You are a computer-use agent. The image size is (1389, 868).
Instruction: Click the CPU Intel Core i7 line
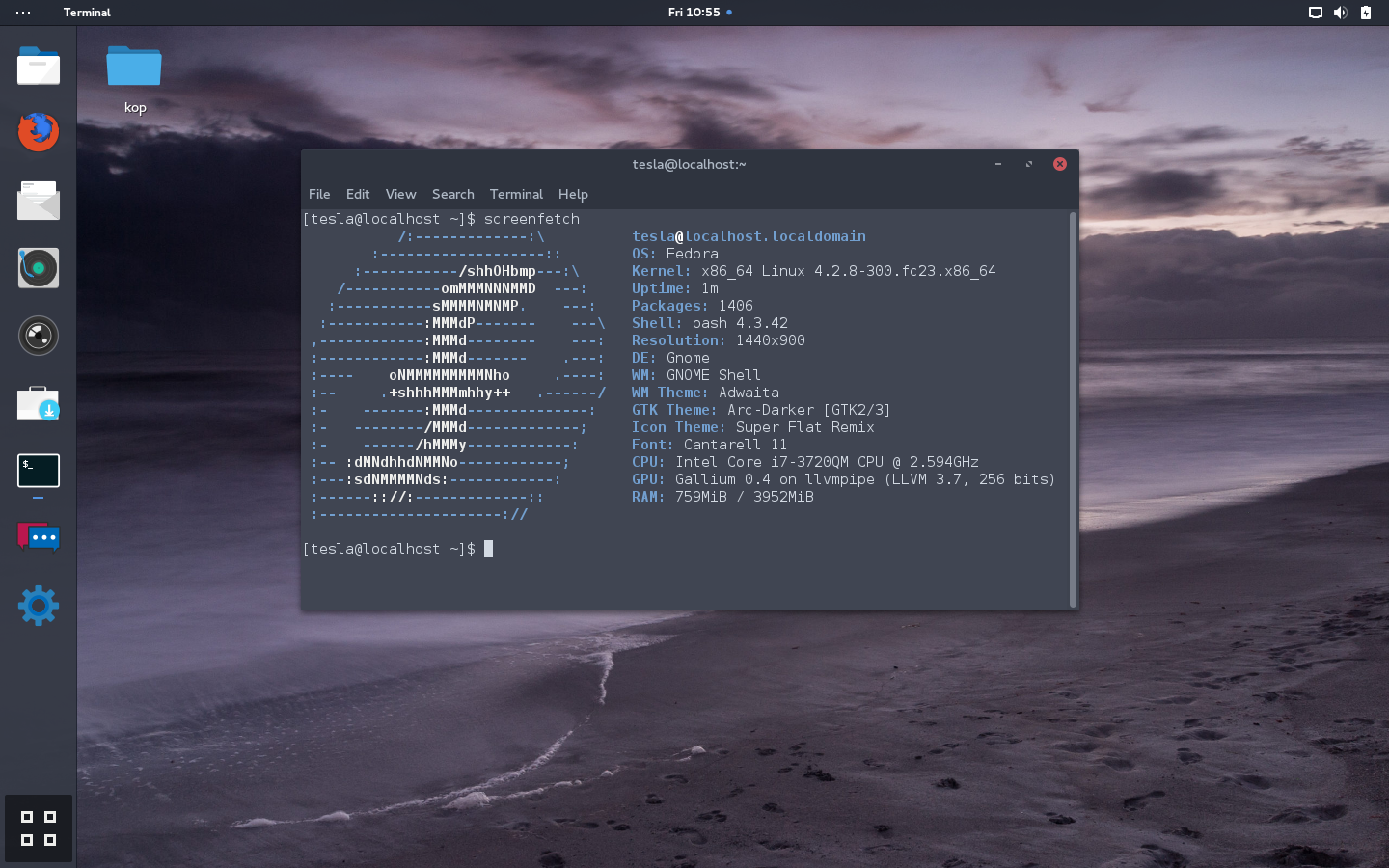click(x=805, y=462)
